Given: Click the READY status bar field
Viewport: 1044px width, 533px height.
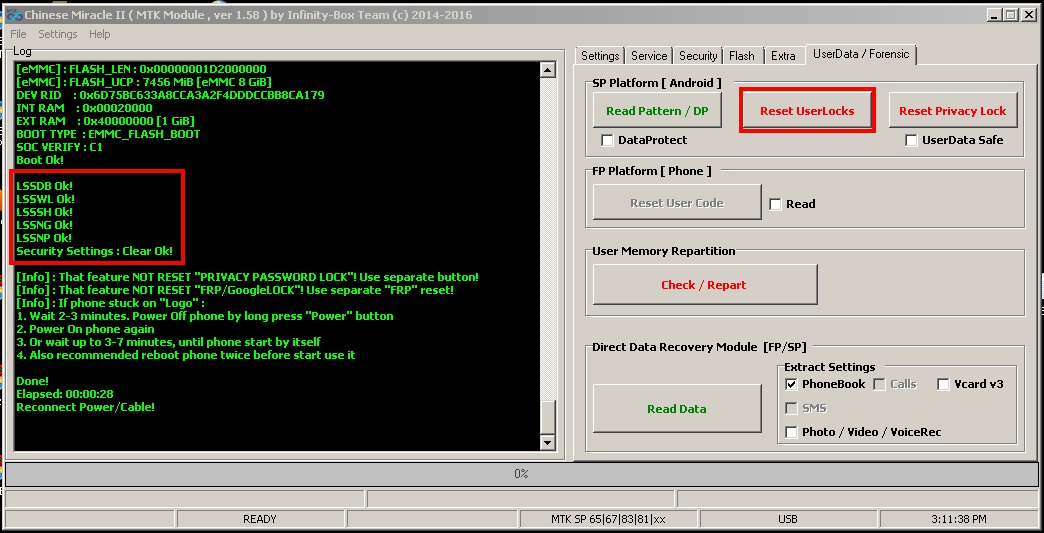Looking at the screenshot, I should tap(260, 519).
